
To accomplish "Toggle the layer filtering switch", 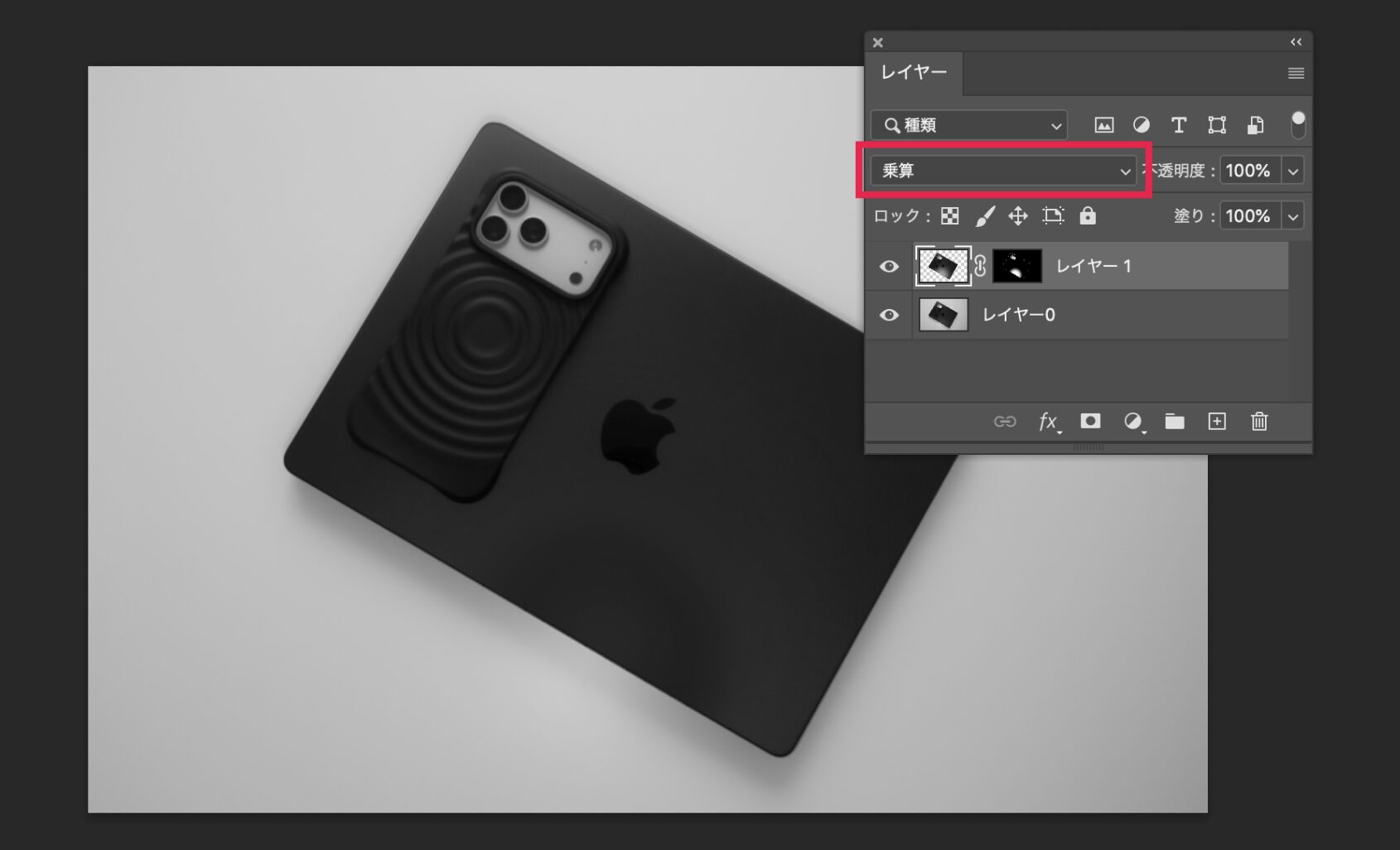I will click(x=1297, y=124).
